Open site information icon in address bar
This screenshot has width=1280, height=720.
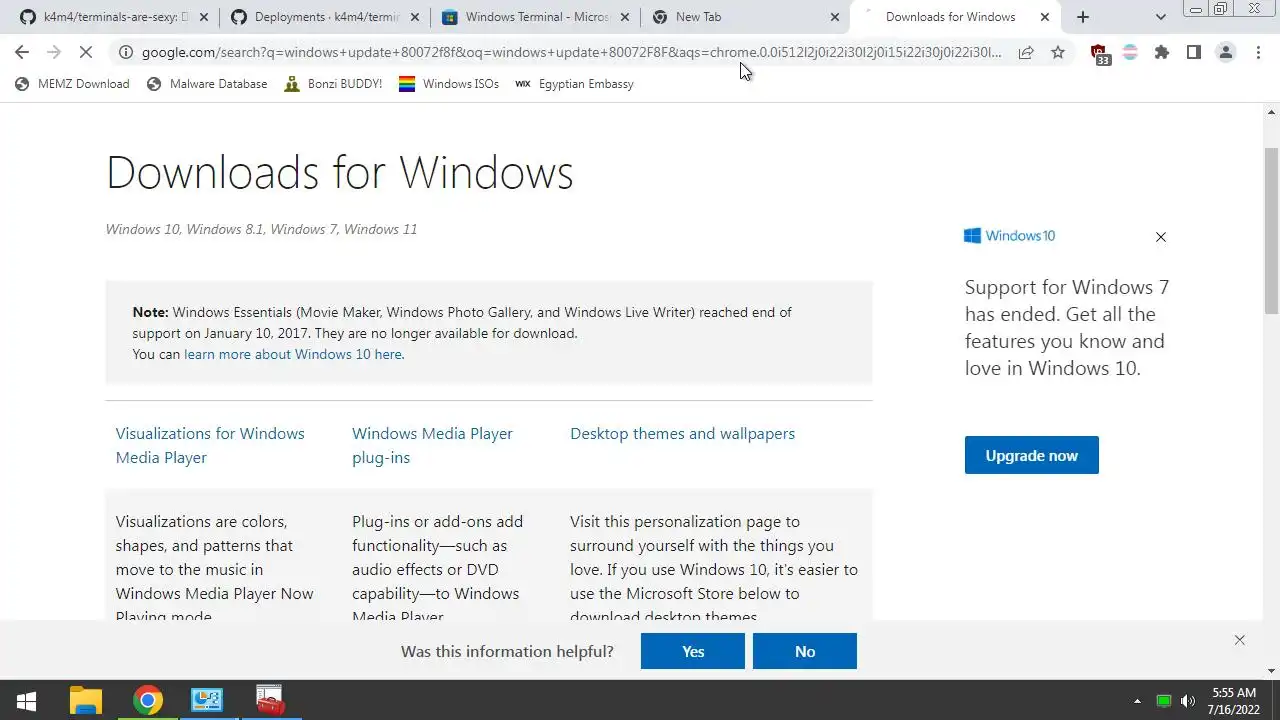point(124,52)
